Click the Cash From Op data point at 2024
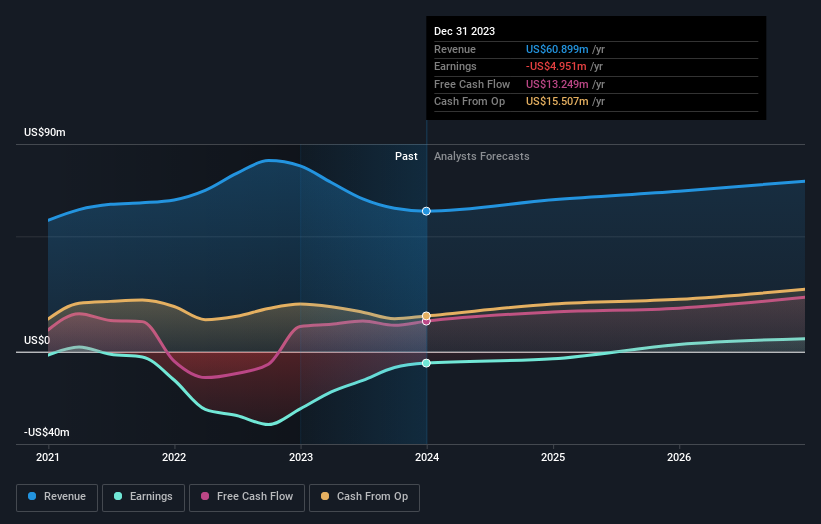The image size is (821, 524). click(x=426, y=316)
